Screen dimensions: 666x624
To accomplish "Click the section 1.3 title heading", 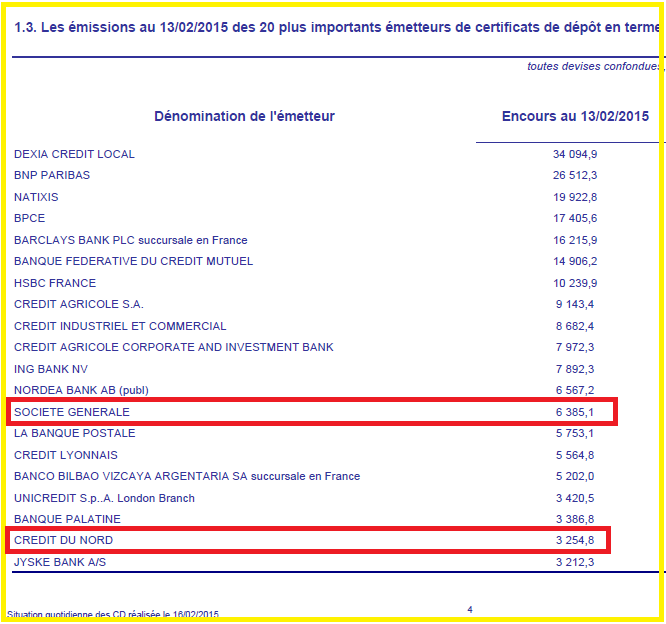I will coord(337,28).
